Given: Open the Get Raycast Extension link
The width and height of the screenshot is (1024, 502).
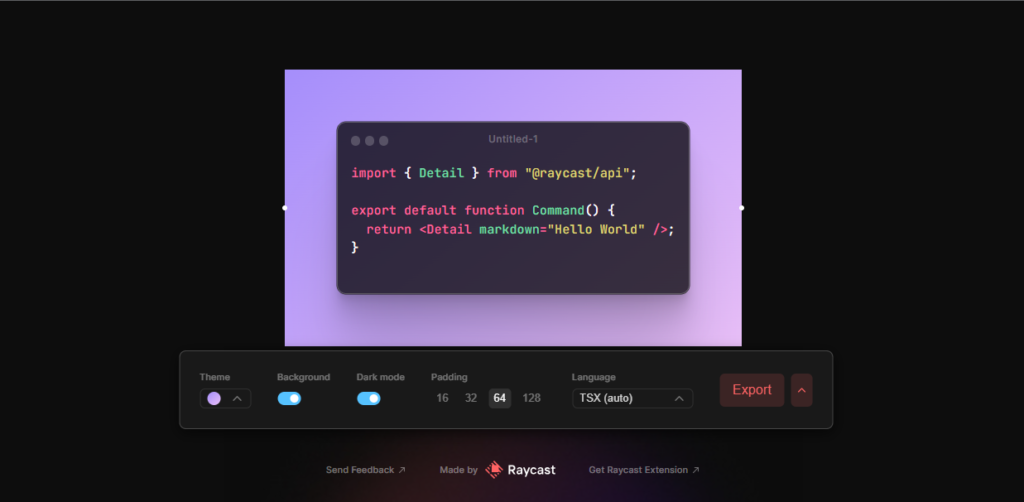Looking at the screenshot, I should [644, 470].
